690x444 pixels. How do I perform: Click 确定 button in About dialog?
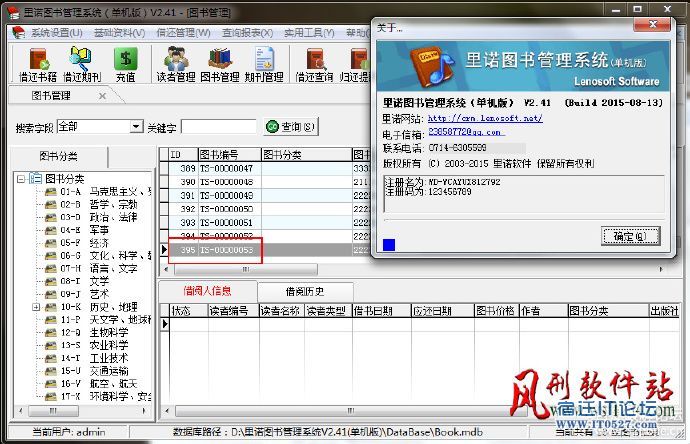click(x=630, y=236)
